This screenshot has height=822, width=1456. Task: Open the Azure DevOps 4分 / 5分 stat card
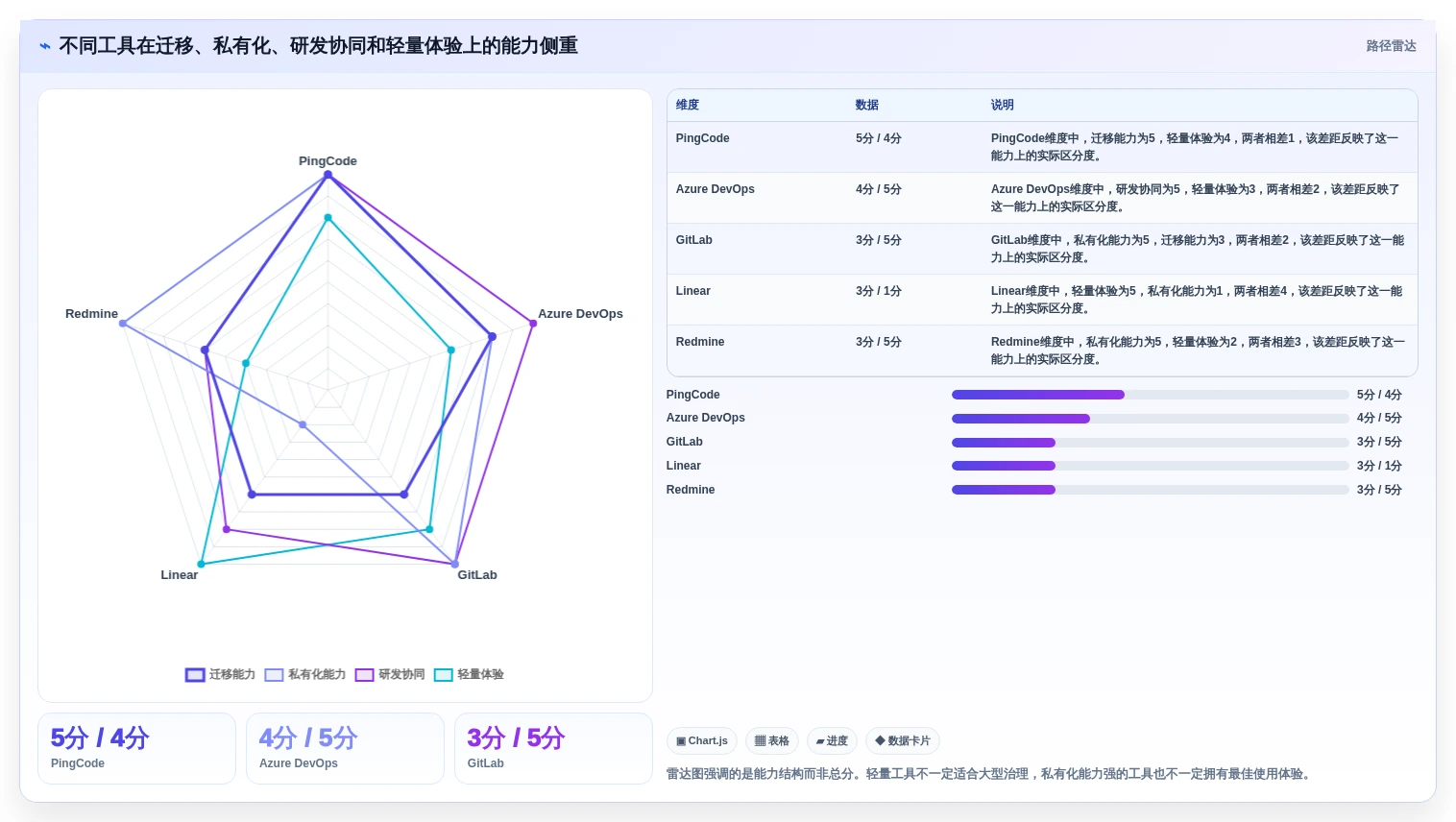(345, 748)
